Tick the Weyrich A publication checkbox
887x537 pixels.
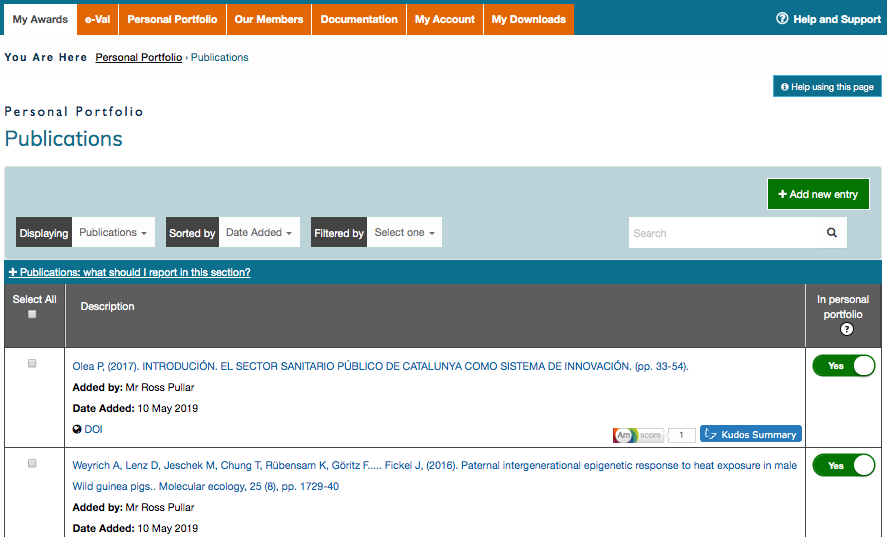coord(32,464)
